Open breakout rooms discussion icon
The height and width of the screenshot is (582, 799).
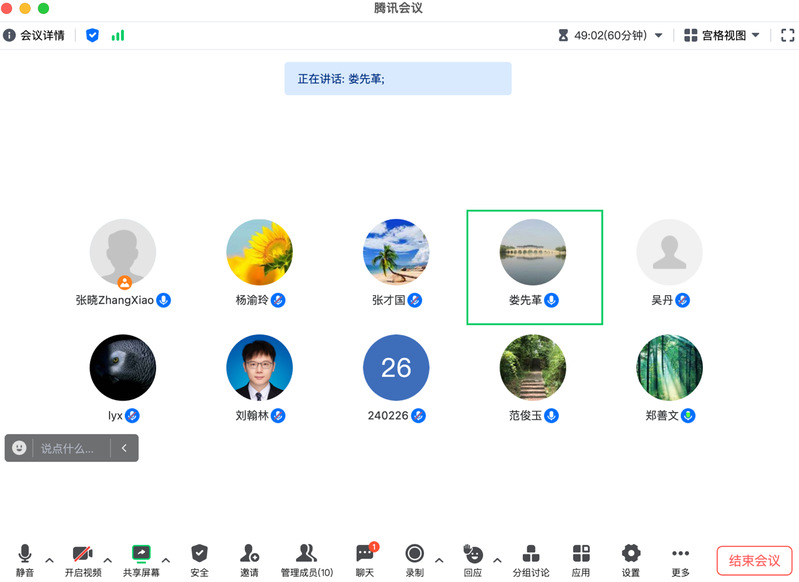tap(531, 553)
